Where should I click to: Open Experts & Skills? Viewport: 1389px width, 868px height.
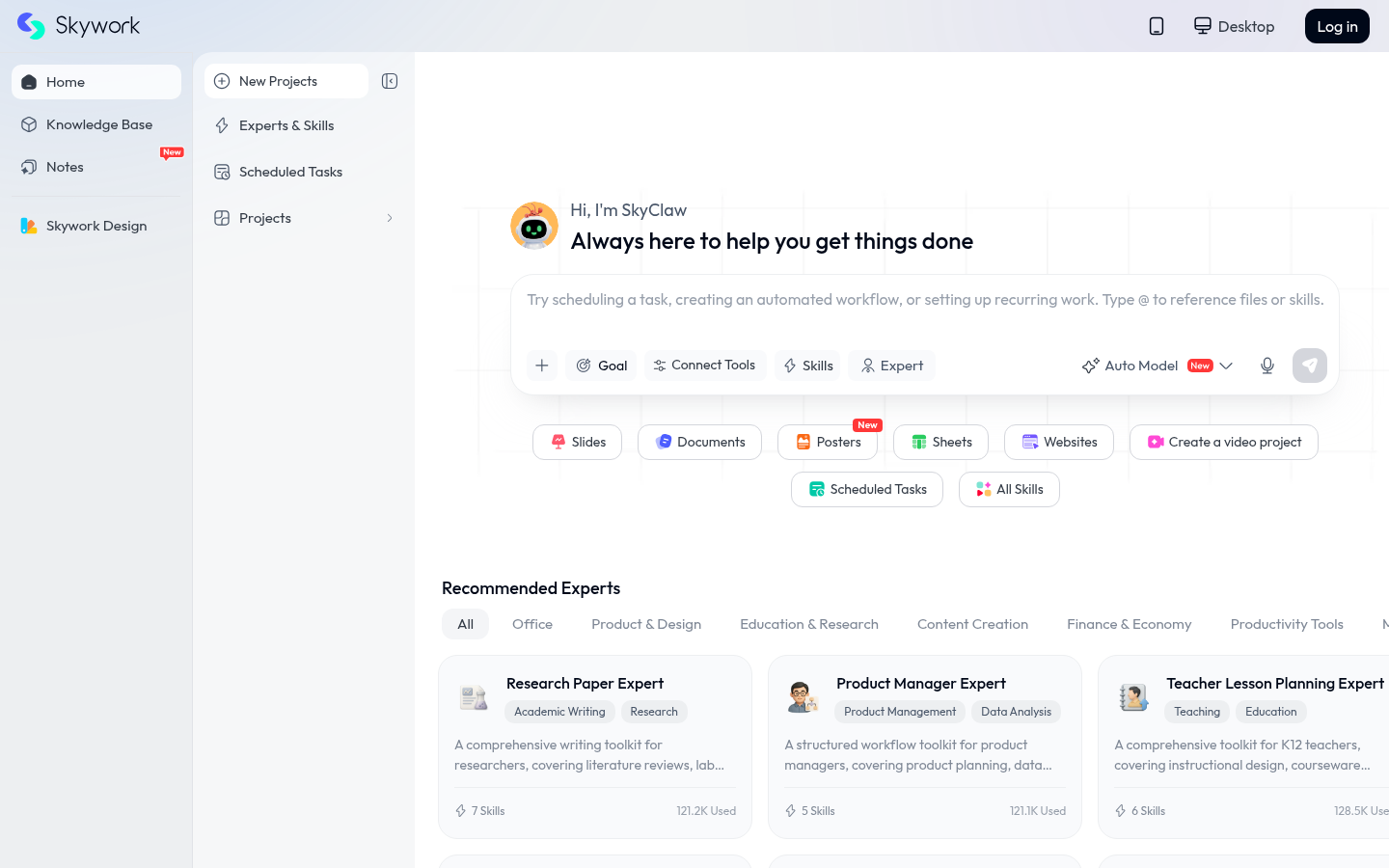click(x=304, y=125)
